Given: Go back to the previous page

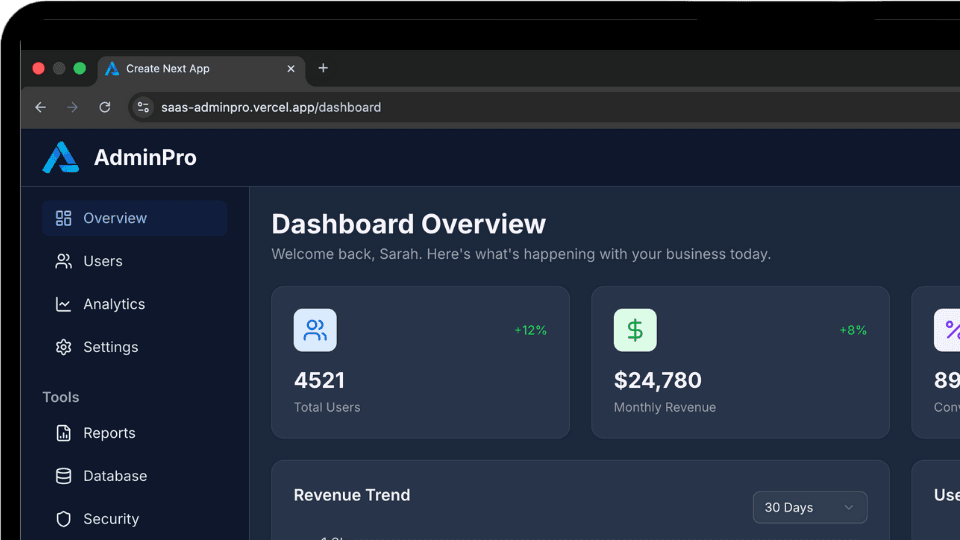Looking at the screenshot, I should [40, 107].
